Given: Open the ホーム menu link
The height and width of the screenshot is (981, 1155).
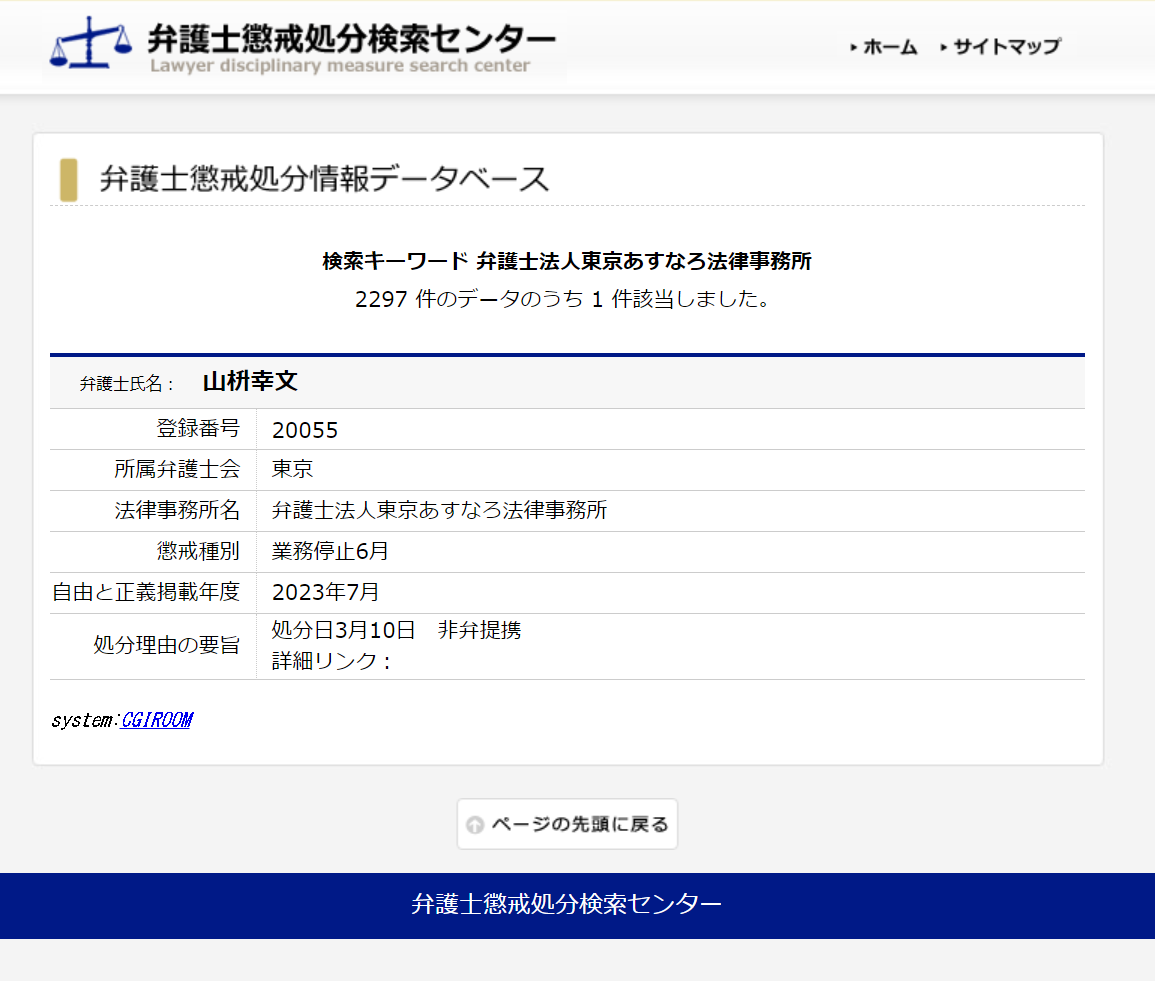Looking at the screenshot, I should click(x=890, y=47).
